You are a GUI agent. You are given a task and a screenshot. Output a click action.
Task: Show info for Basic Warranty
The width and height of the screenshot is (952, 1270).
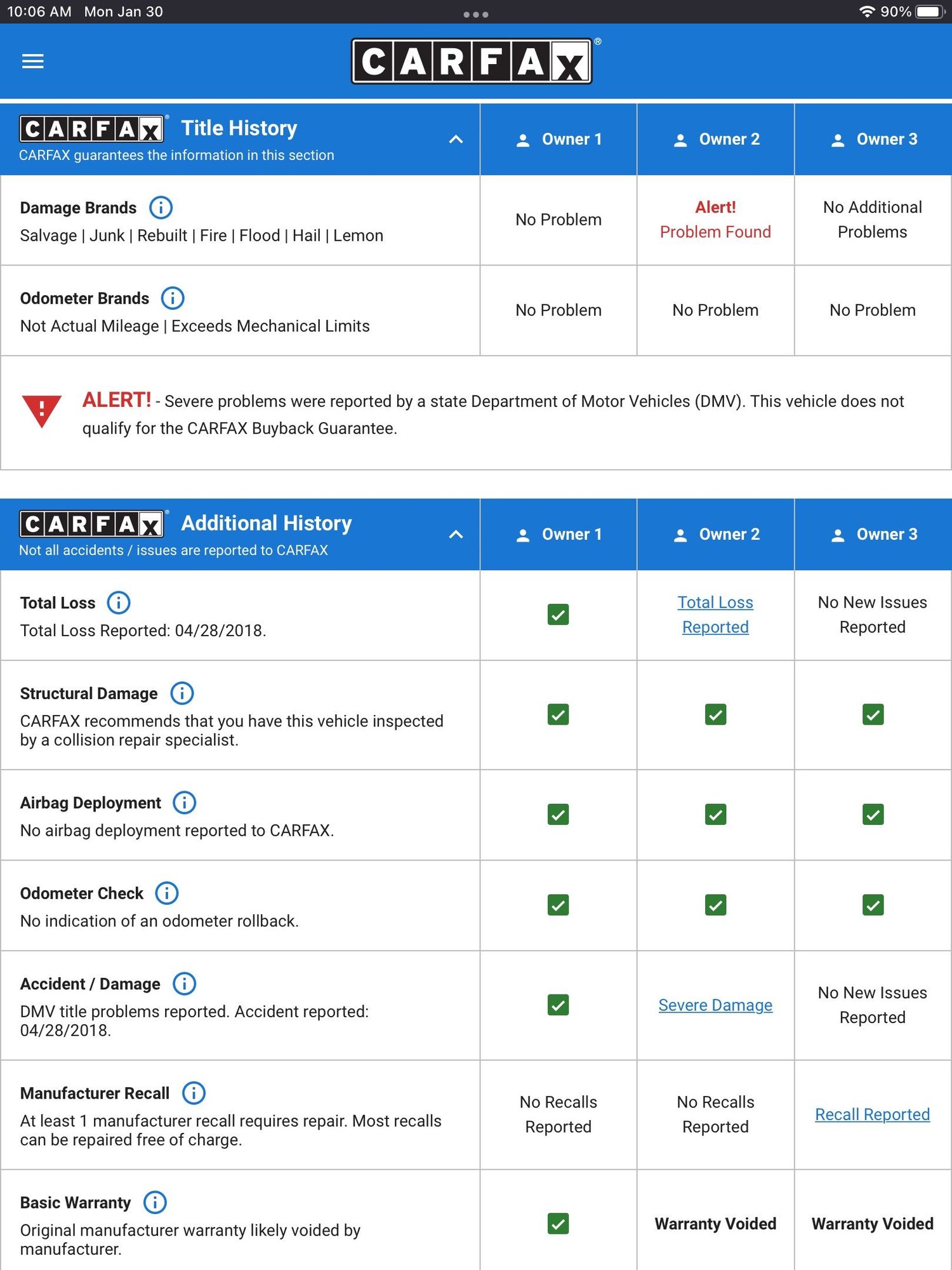tap(155, 1201)
